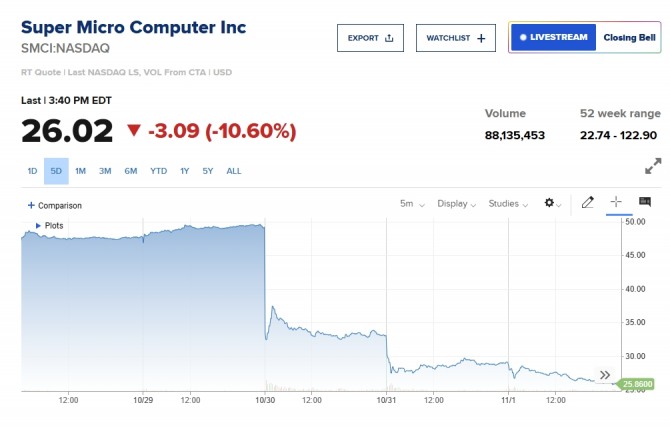Screen dimensions: 670x427
Task: Click the 25.86 current price label
Action: click(637, 383)
